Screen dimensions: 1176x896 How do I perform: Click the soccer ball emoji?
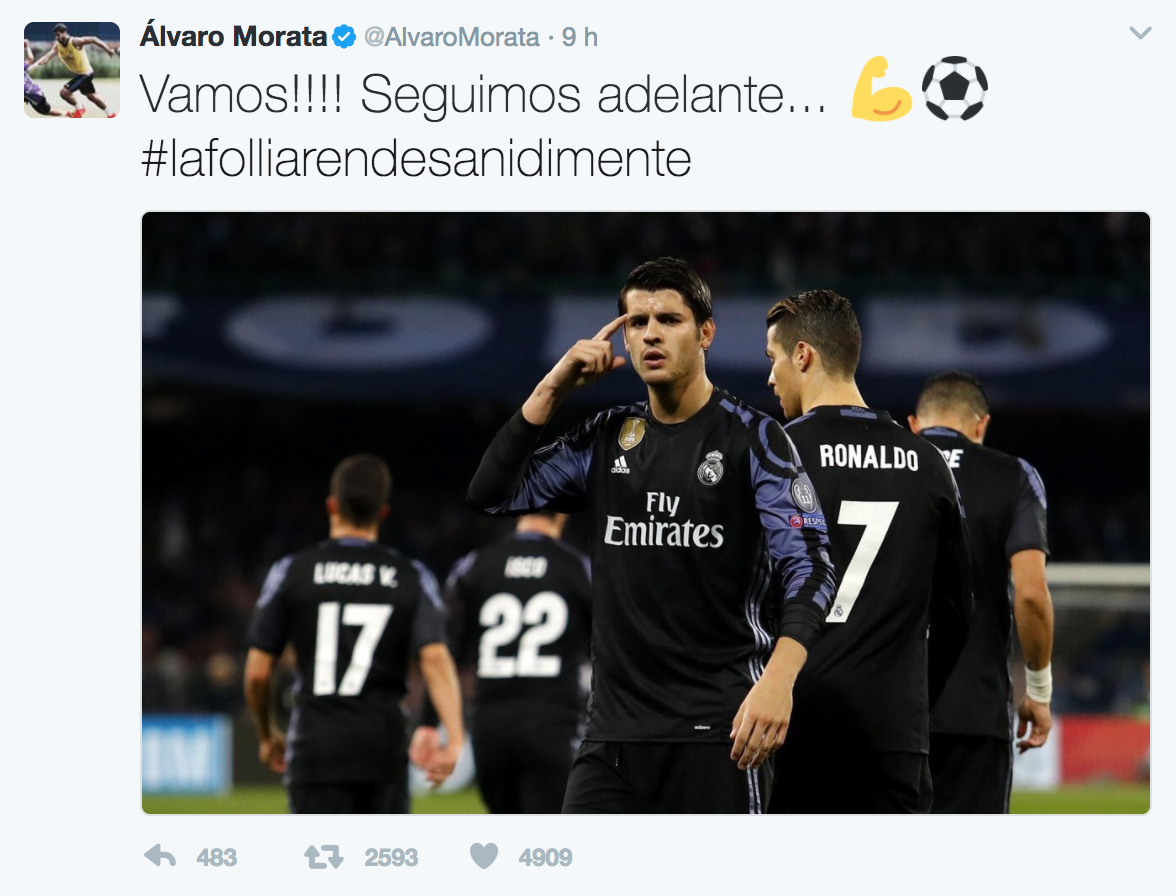954,88
